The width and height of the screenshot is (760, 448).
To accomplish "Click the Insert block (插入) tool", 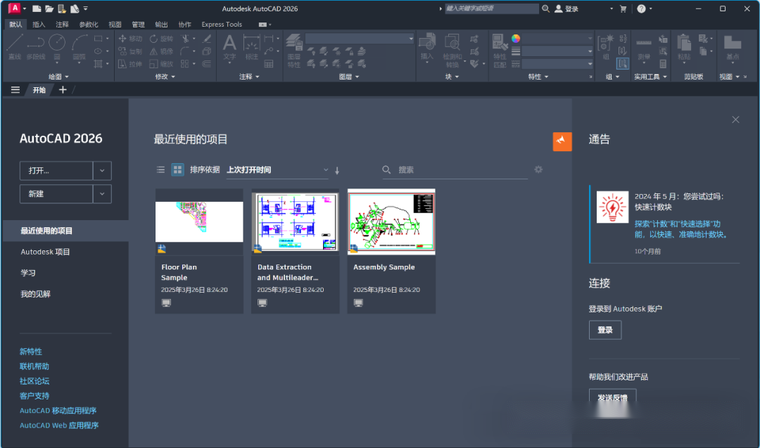I will click(x=427, y=48).
